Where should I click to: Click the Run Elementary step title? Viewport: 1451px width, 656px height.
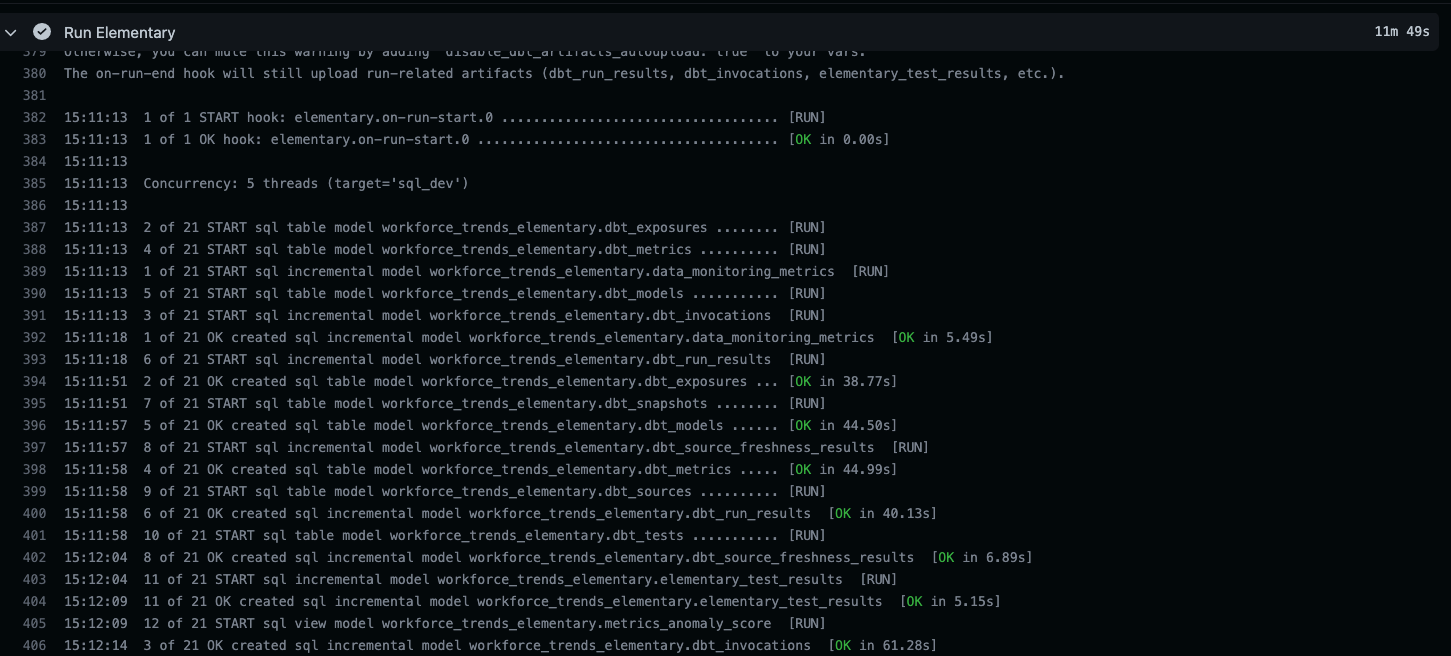point(120,32)
